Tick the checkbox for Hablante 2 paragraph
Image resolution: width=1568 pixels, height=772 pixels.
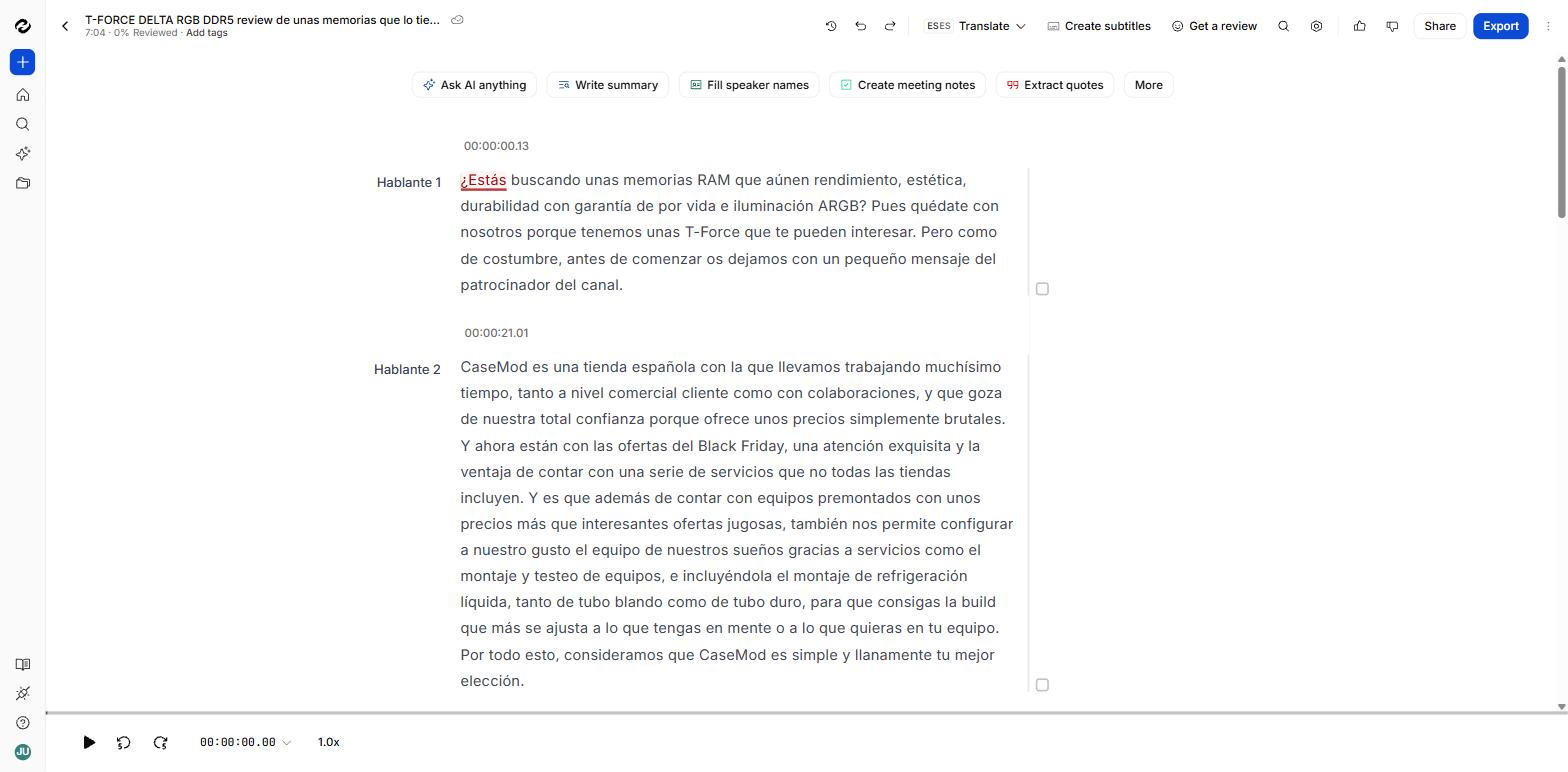click(x=1042, y=685)
